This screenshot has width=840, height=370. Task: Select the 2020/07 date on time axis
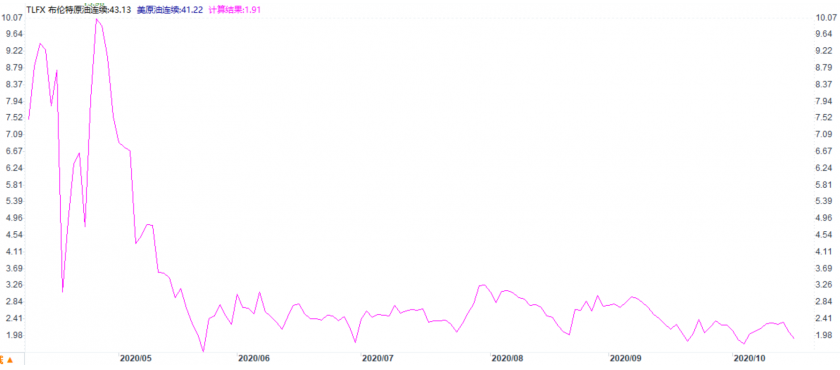(x=377, y=357)
